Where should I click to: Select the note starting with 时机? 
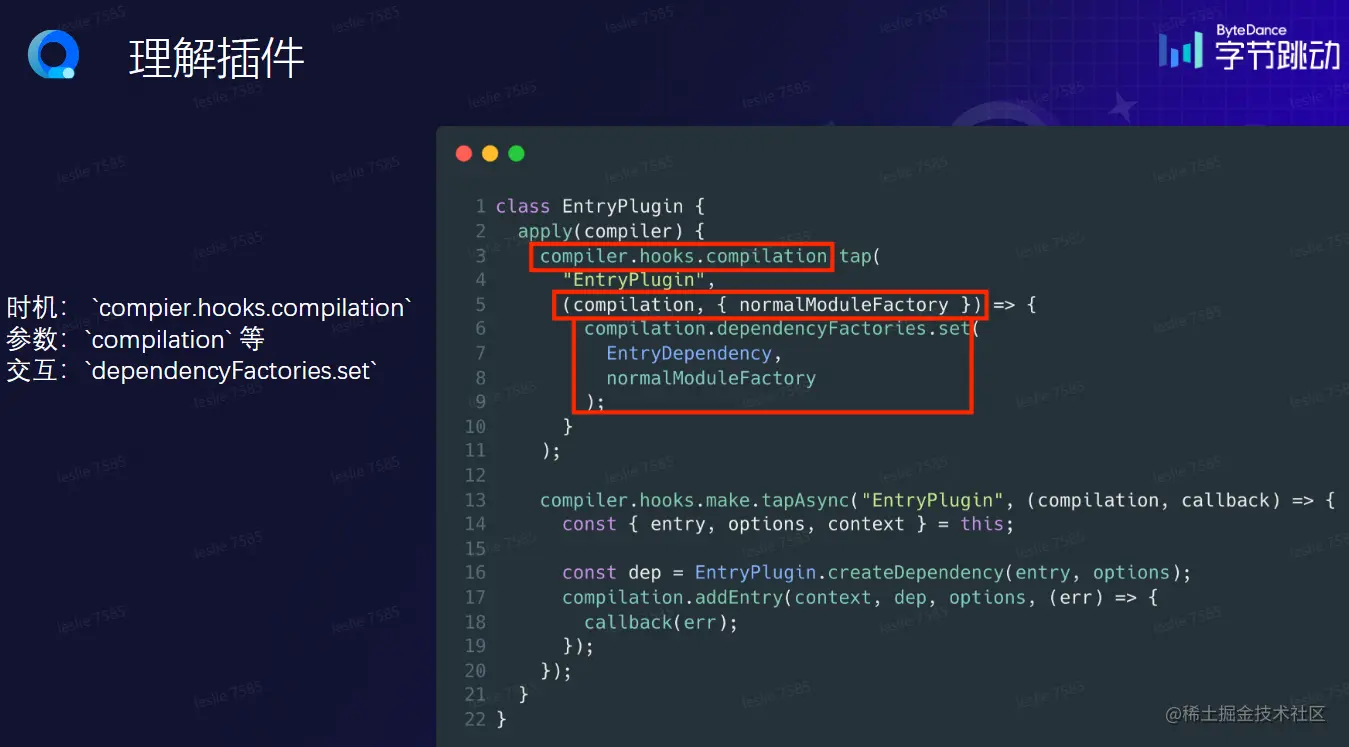coord(209,307)
